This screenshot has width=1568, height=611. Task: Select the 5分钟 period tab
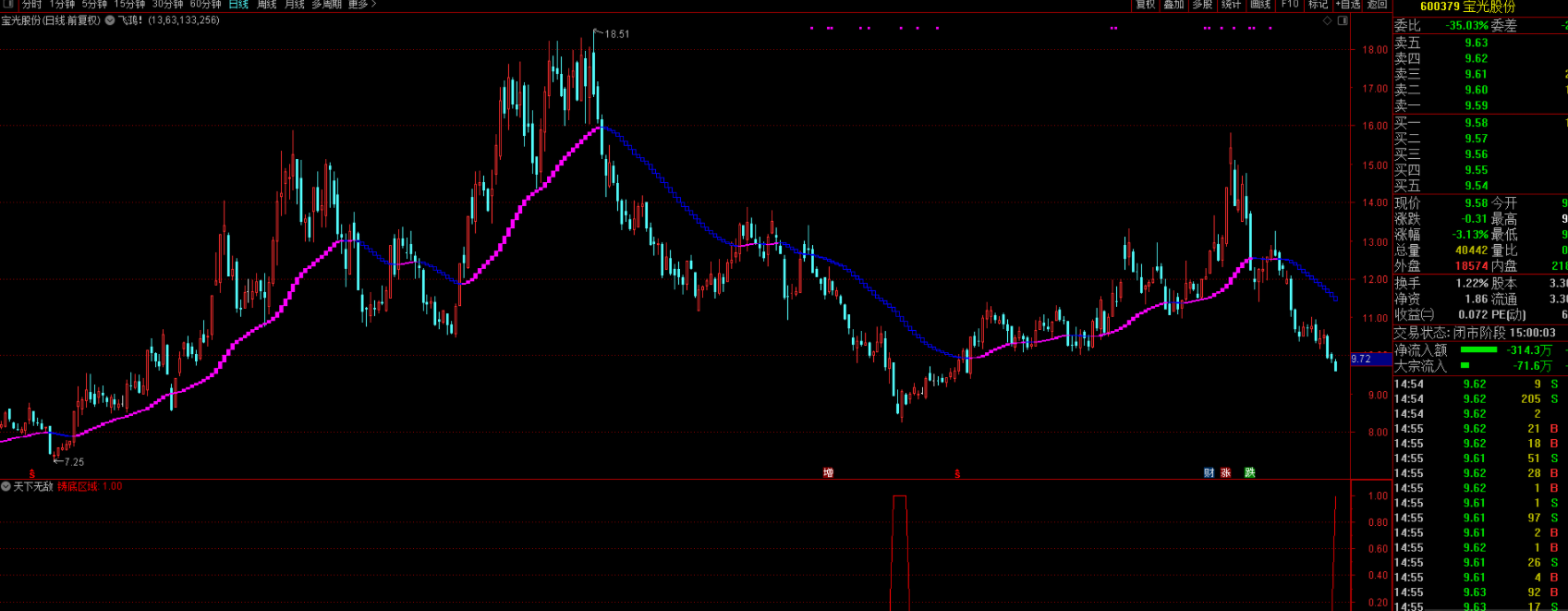94,5
